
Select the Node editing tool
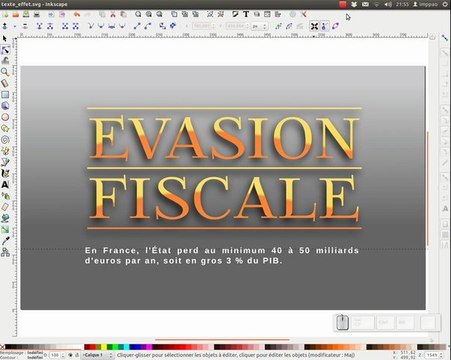point(5,50)
